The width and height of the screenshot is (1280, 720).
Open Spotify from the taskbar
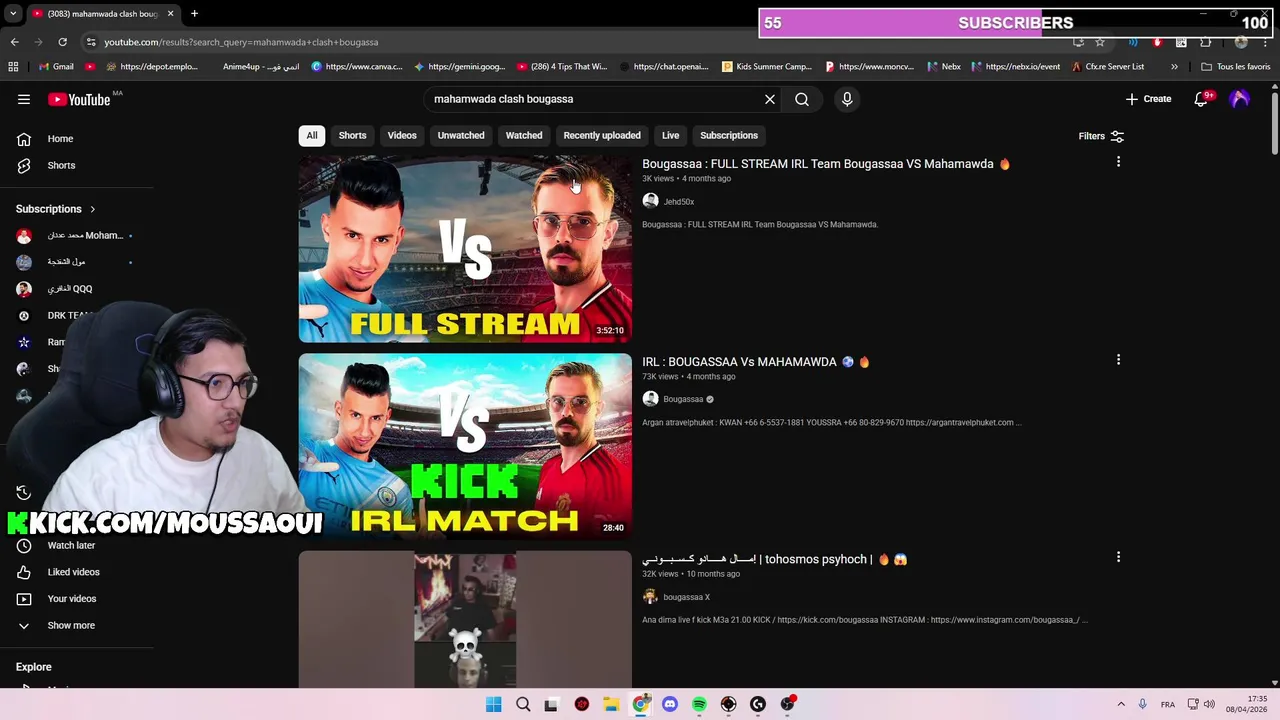point(699,704)
